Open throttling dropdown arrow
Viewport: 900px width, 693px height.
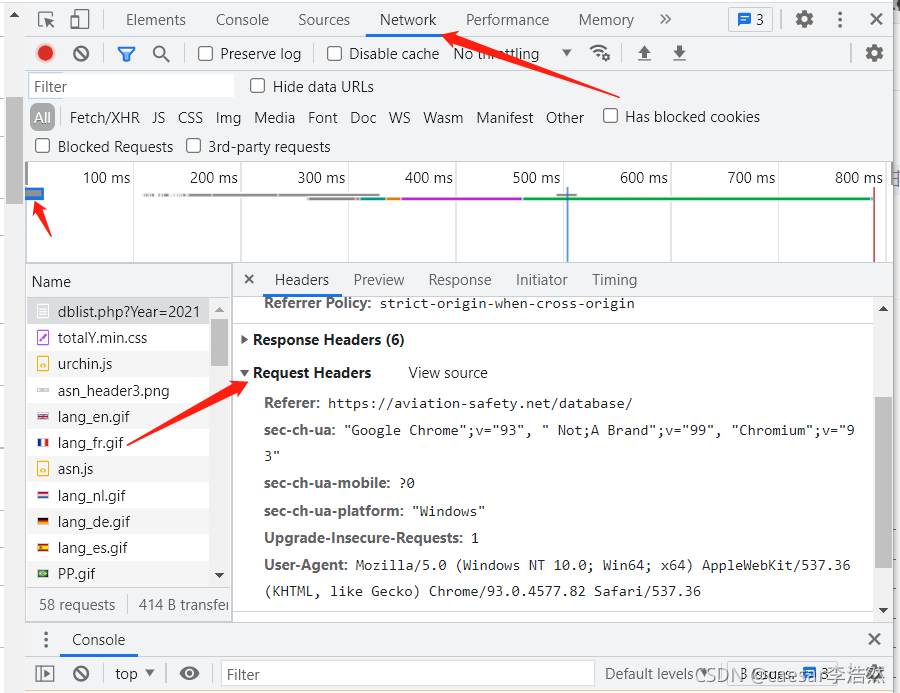567,53
